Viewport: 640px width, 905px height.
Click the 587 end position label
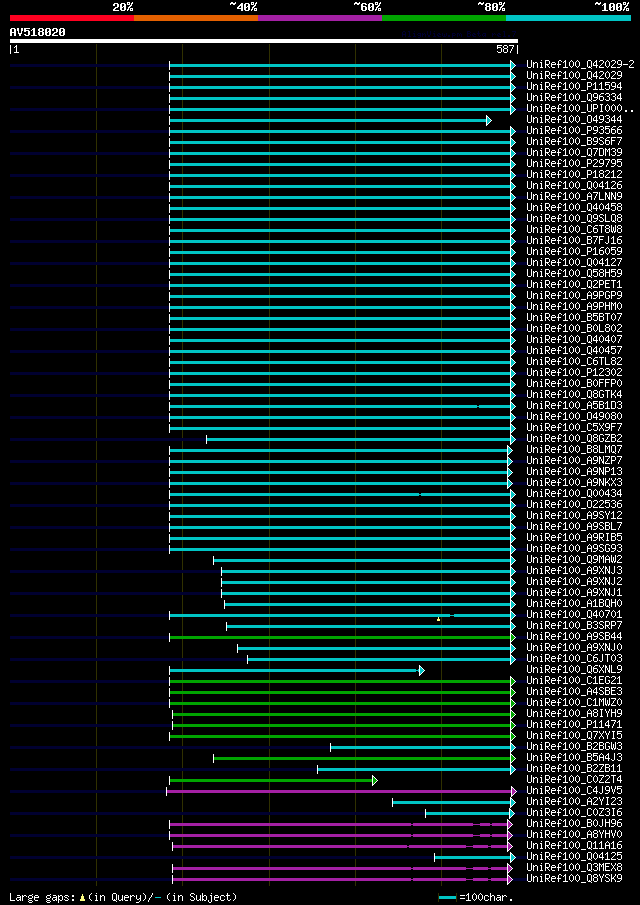pyautogui.click(x=505, y=50)
